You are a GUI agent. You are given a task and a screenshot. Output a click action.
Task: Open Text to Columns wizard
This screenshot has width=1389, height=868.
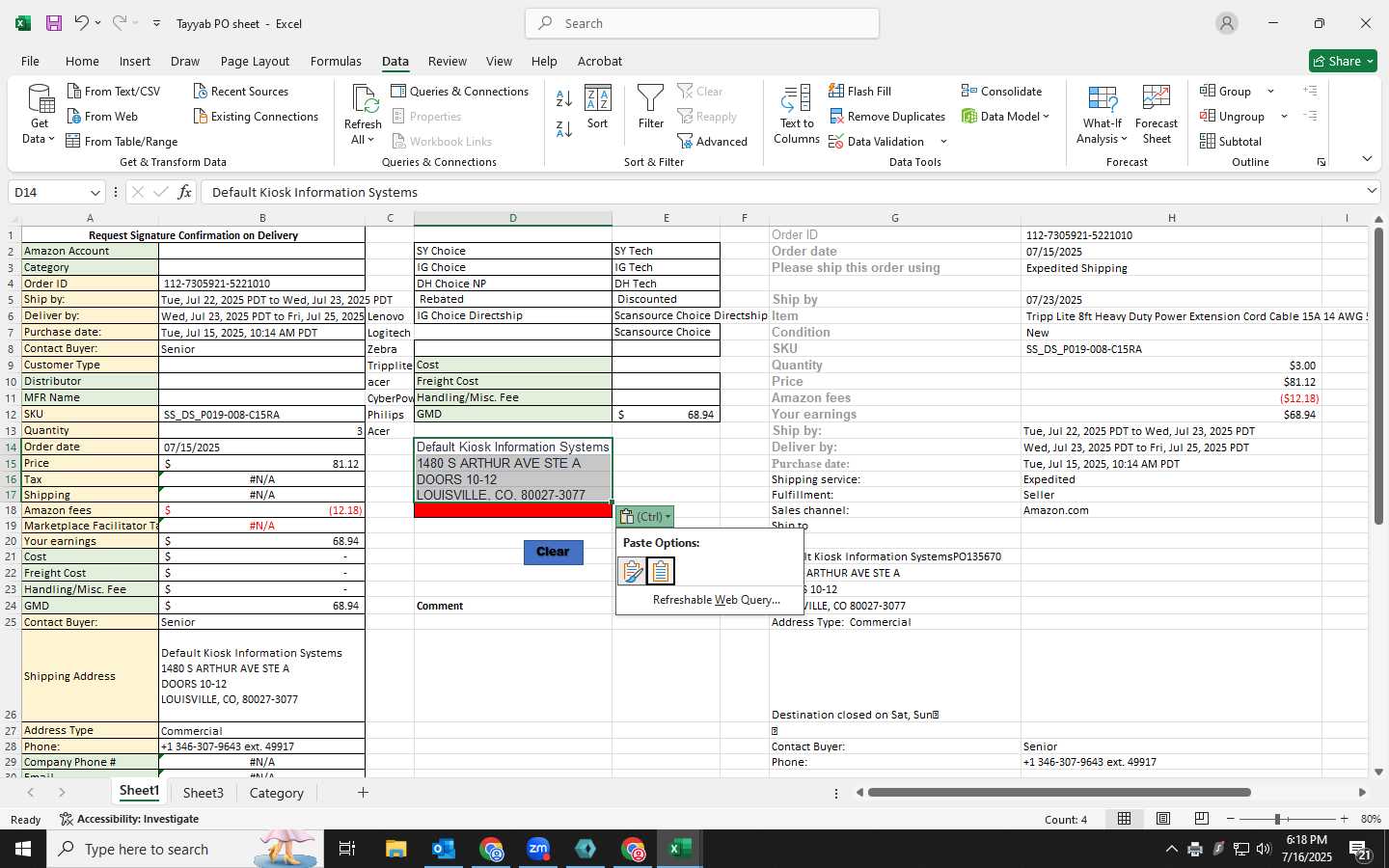pos(797,115)
